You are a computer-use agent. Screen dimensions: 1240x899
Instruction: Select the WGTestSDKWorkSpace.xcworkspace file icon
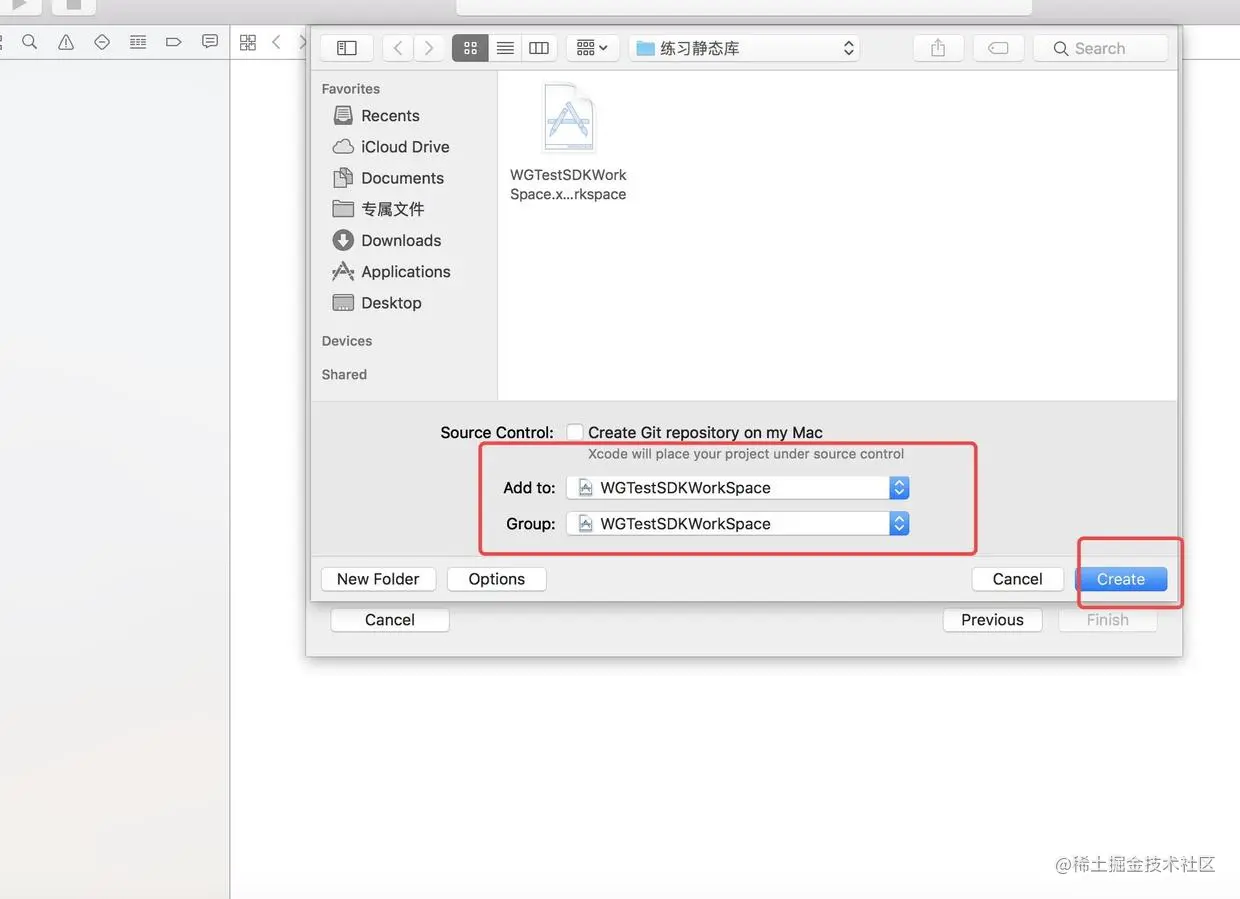click(569, 118)
